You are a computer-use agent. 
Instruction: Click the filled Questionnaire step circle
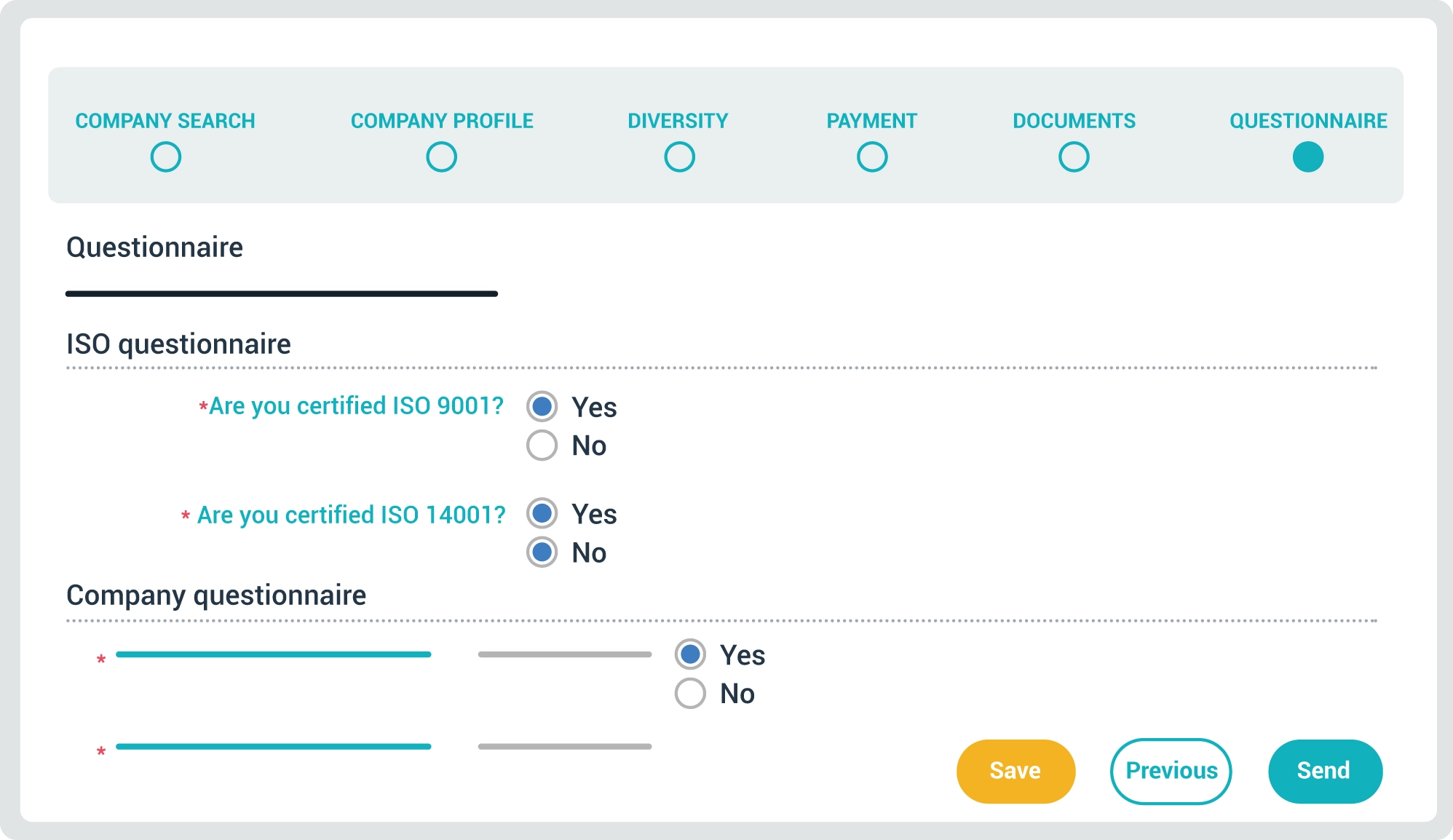click(x=1307, y=157)
